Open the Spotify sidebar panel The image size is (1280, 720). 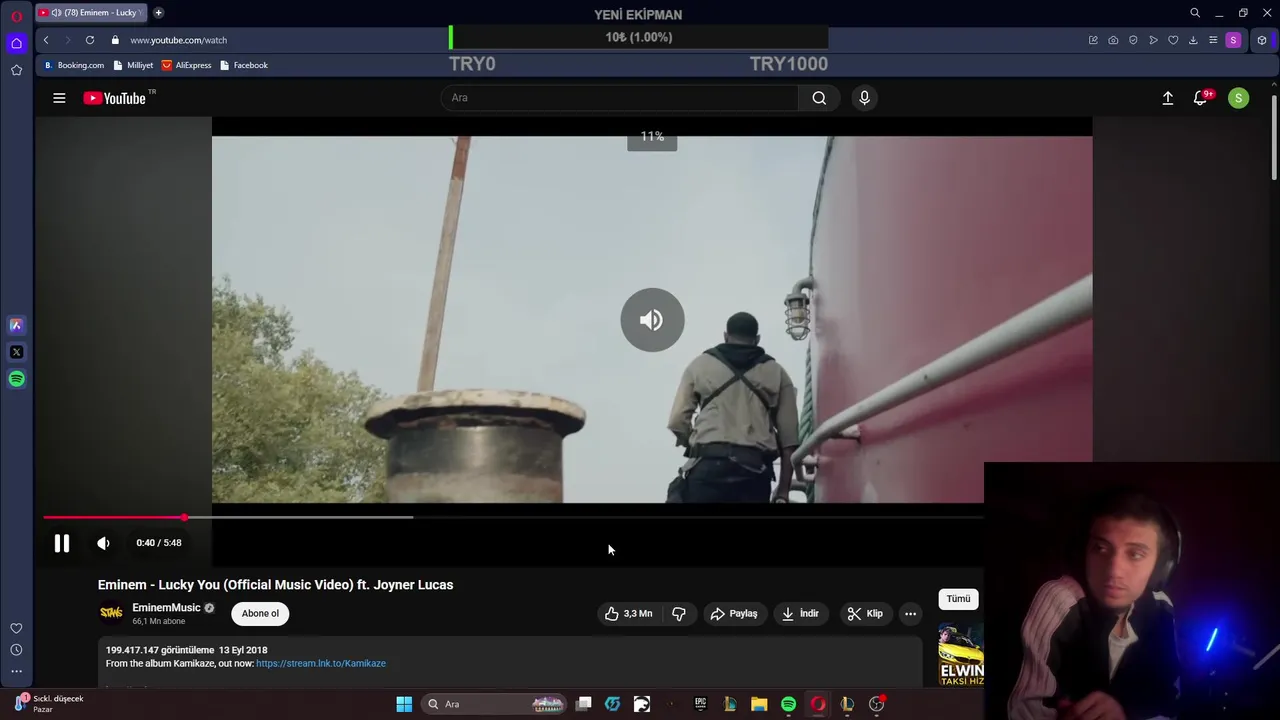point(16,379)
